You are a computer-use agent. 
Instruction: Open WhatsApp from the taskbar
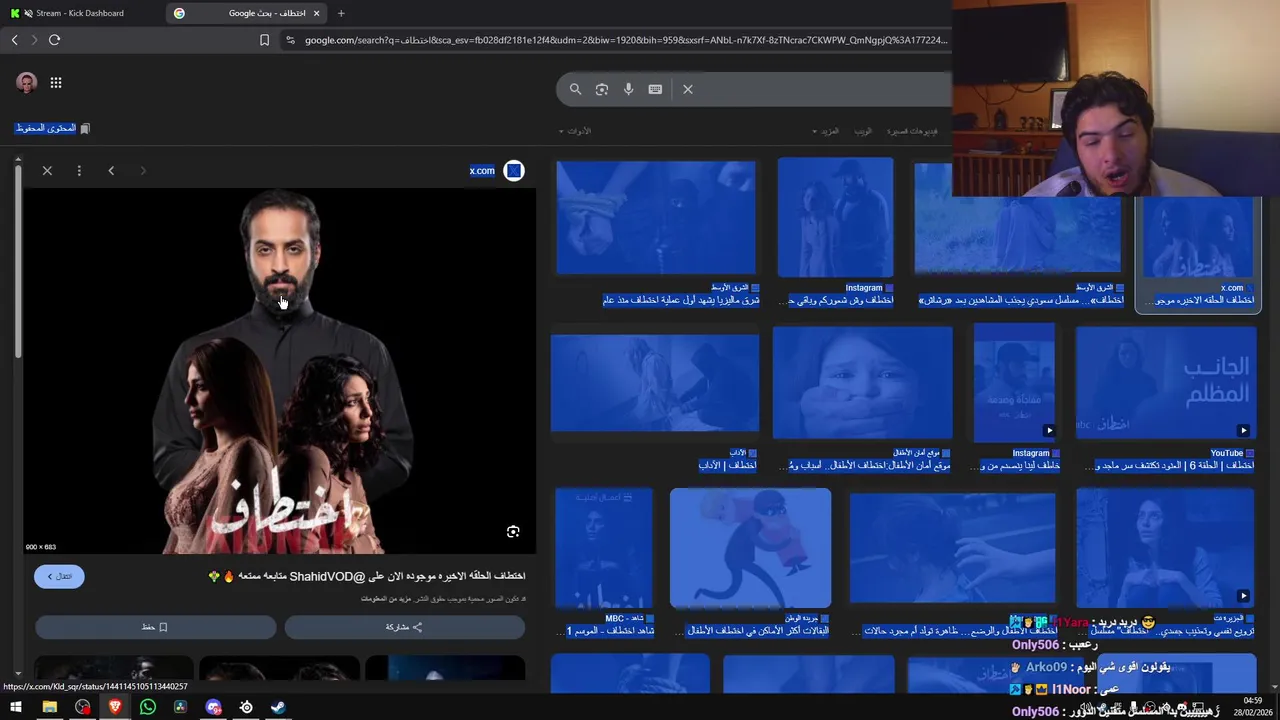coord(148,707)
